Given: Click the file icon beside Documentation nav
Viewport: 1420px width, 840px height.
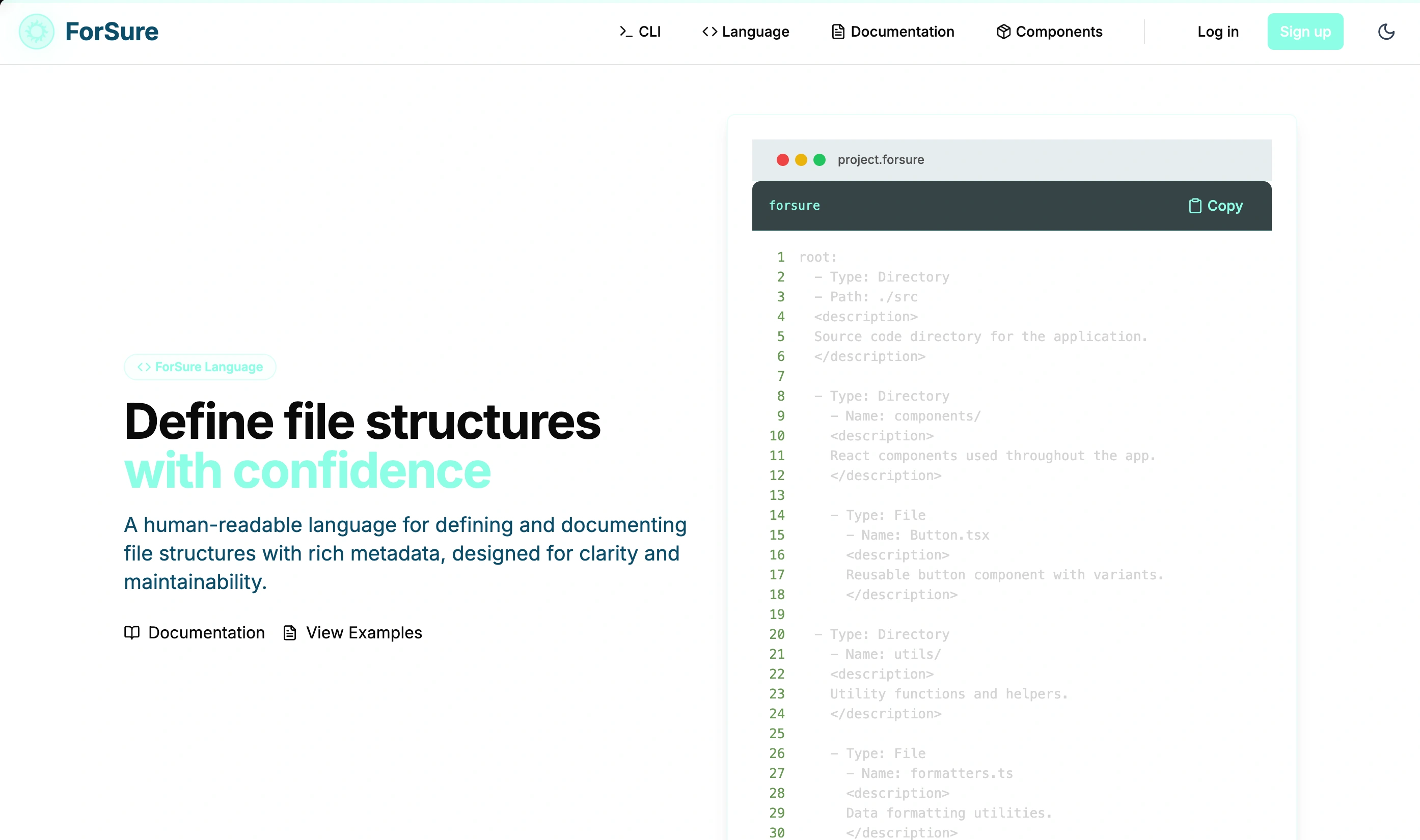Looking at the screenshot, I should (x=837, y=32).
